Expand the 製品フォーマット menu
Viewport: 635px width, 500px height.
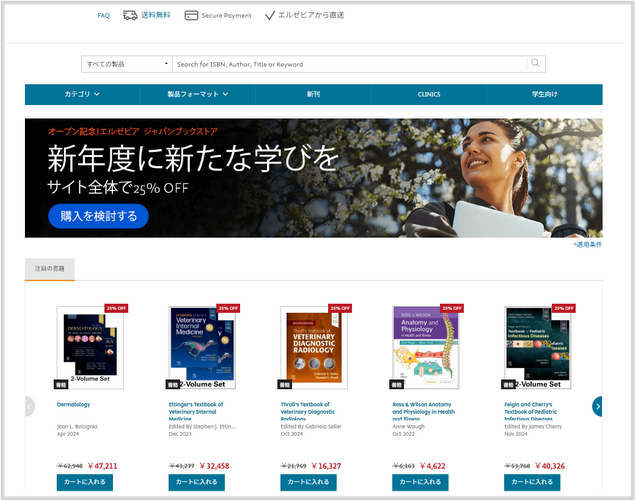coord(198,94)
